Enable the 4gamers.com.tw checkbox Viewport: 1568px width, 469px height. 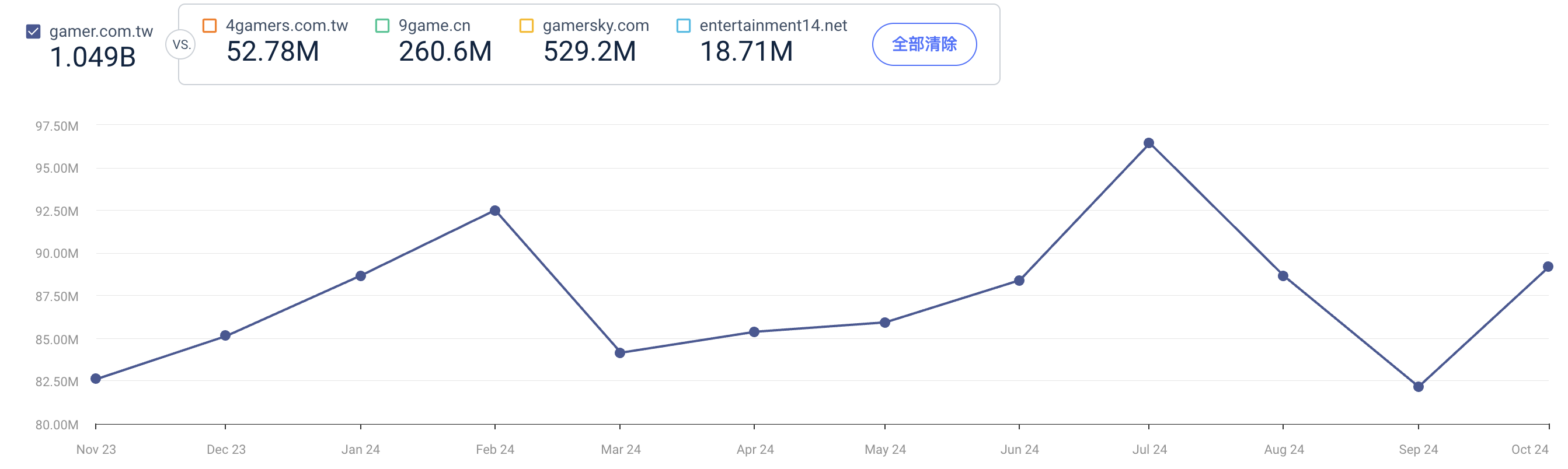coord(210,26)
